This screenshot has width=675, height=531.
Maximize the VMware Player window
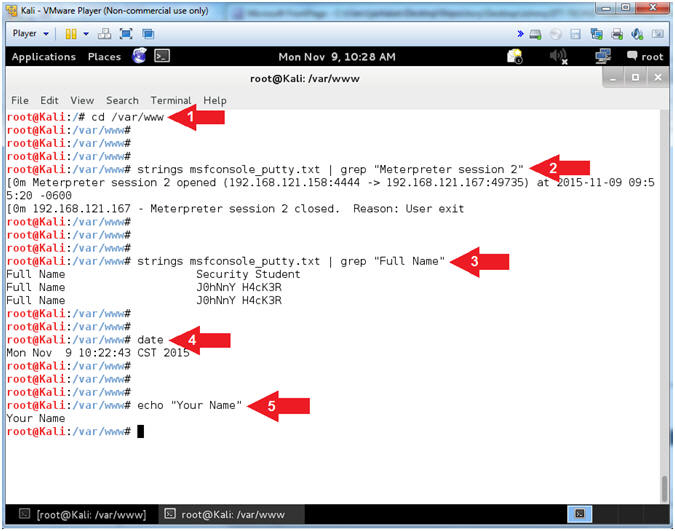point(626,8)
